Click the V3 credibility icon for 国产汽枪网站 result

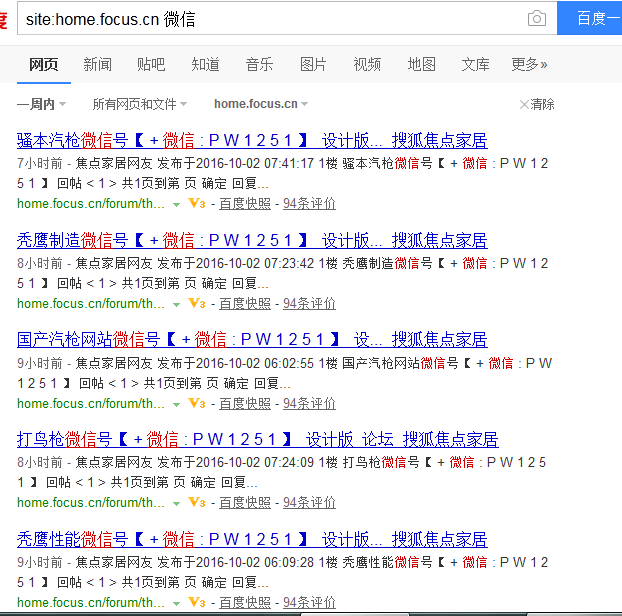coord(197,403)
